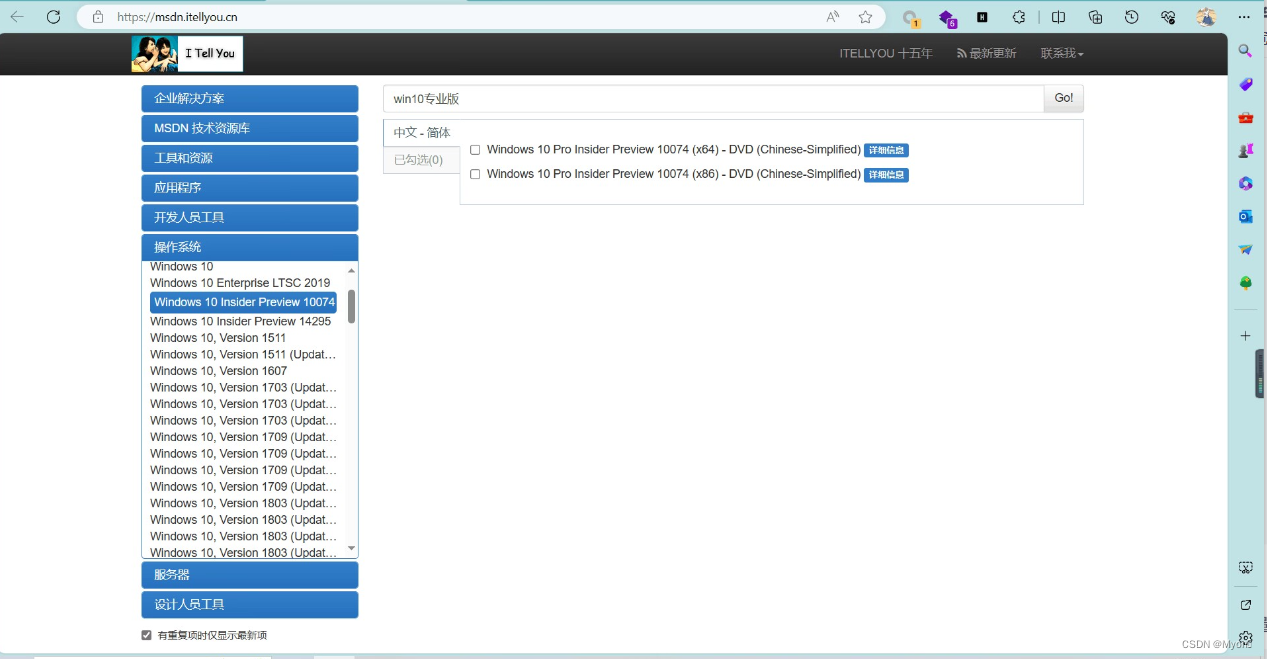
Task: Check the Windows 10 Pro 10074 x64 DVD box
Action: 475,150
